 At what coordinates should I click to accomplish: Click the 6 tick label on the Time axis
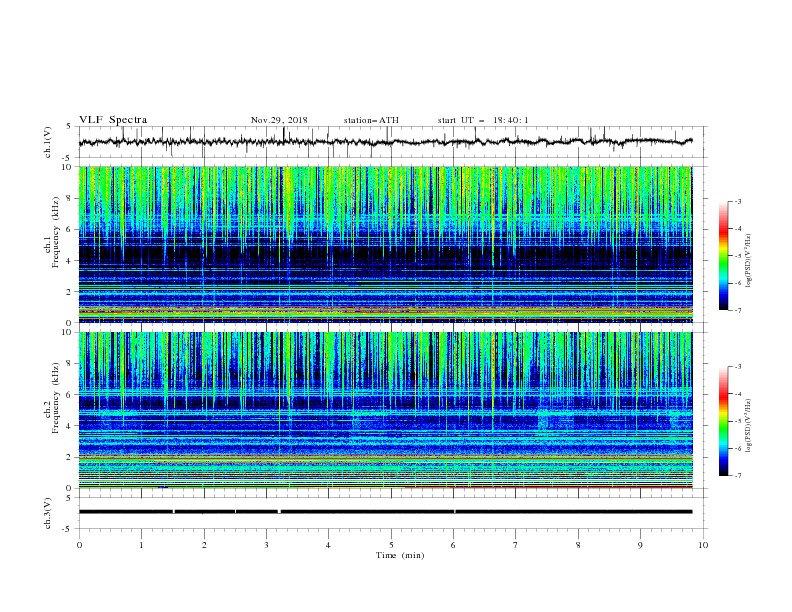coord(453,545)
